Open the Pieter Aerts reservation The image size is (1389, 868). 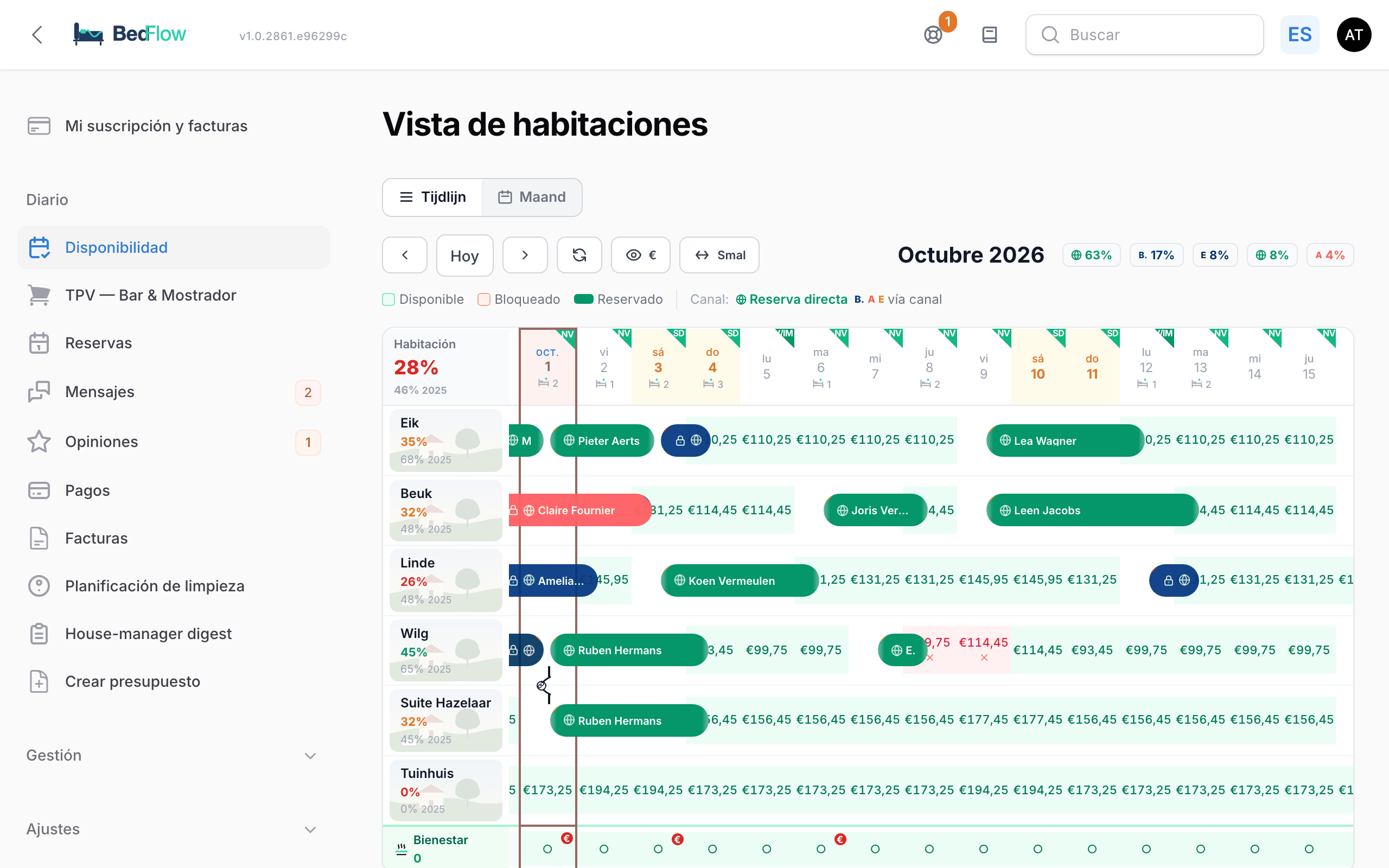coord(602,441)
